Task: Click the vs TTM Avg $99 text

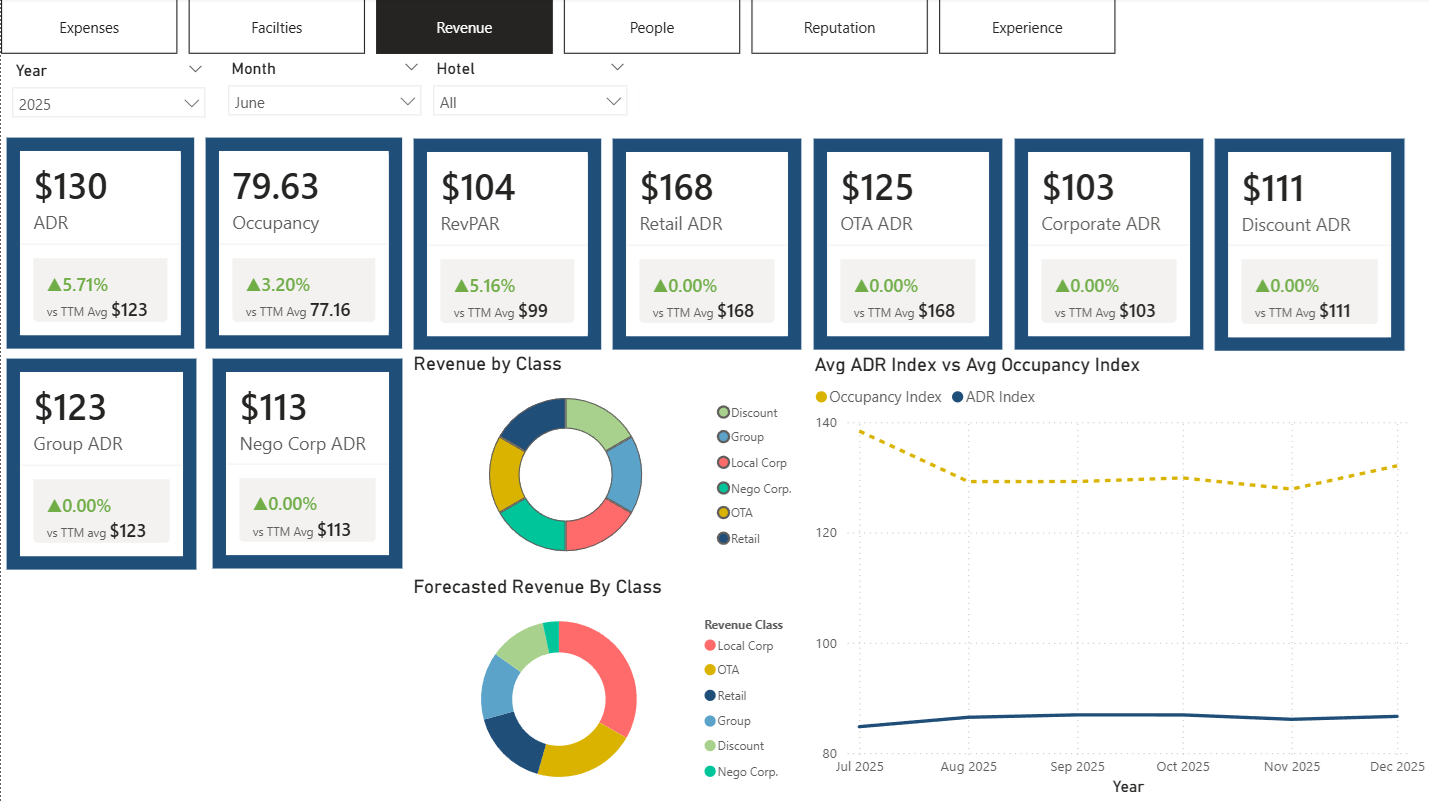Action: [500, 311]
